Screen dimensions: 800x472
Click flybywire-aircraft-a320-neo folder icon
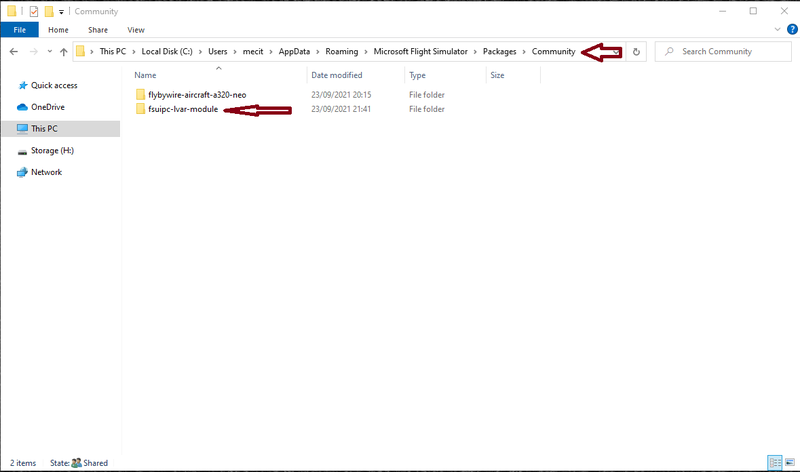point(140,94)
